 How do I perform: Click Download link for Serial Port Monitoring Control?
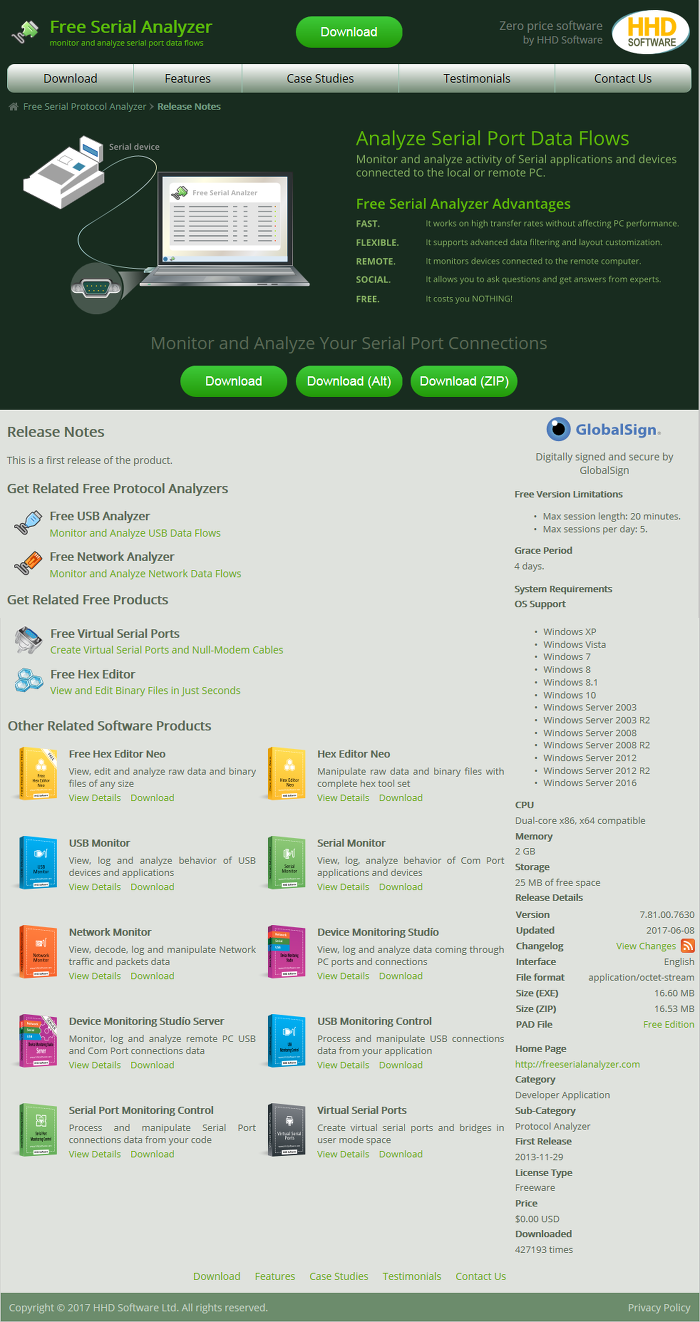click(x=152, y=1154)
